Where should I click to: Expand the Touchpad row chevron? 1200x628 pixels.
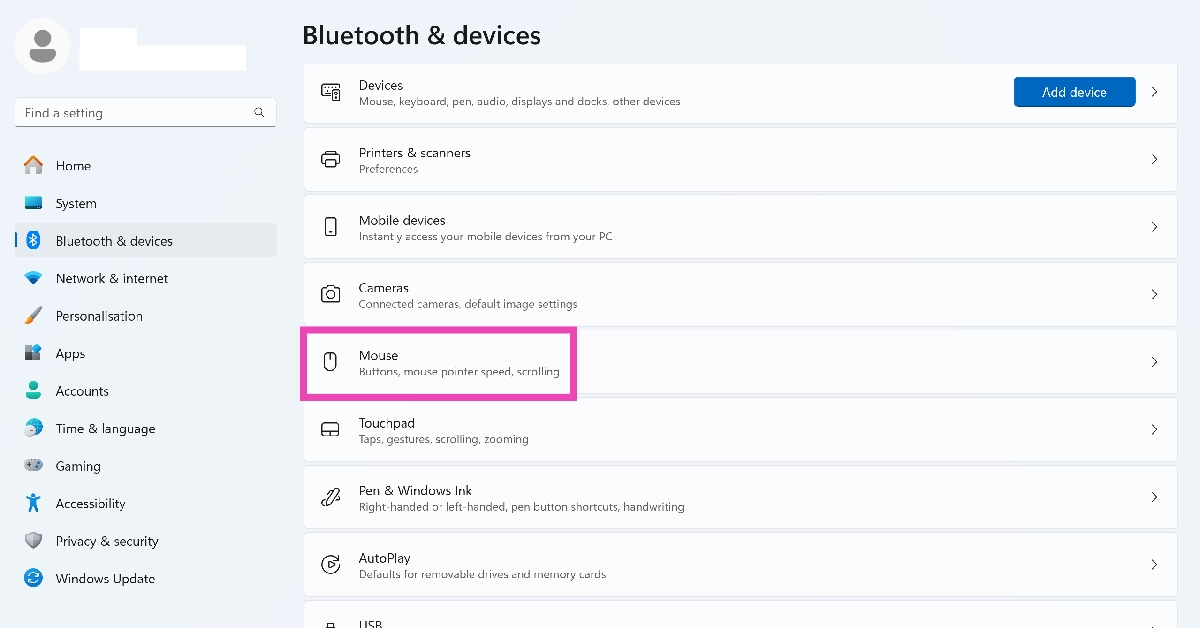click(1154, 430)
